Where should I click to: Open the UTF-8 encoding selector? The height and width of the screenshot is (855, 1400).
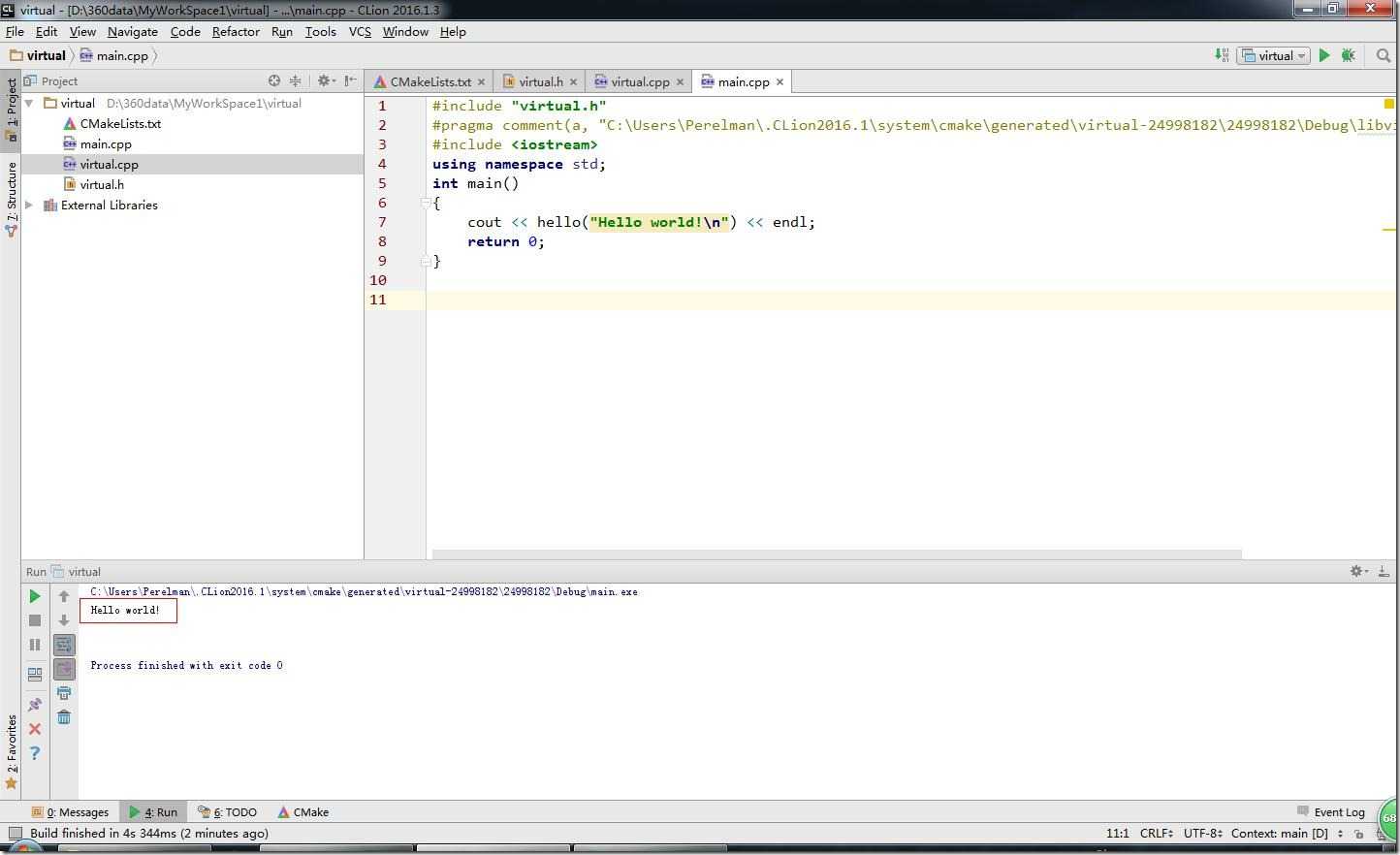1202,834
